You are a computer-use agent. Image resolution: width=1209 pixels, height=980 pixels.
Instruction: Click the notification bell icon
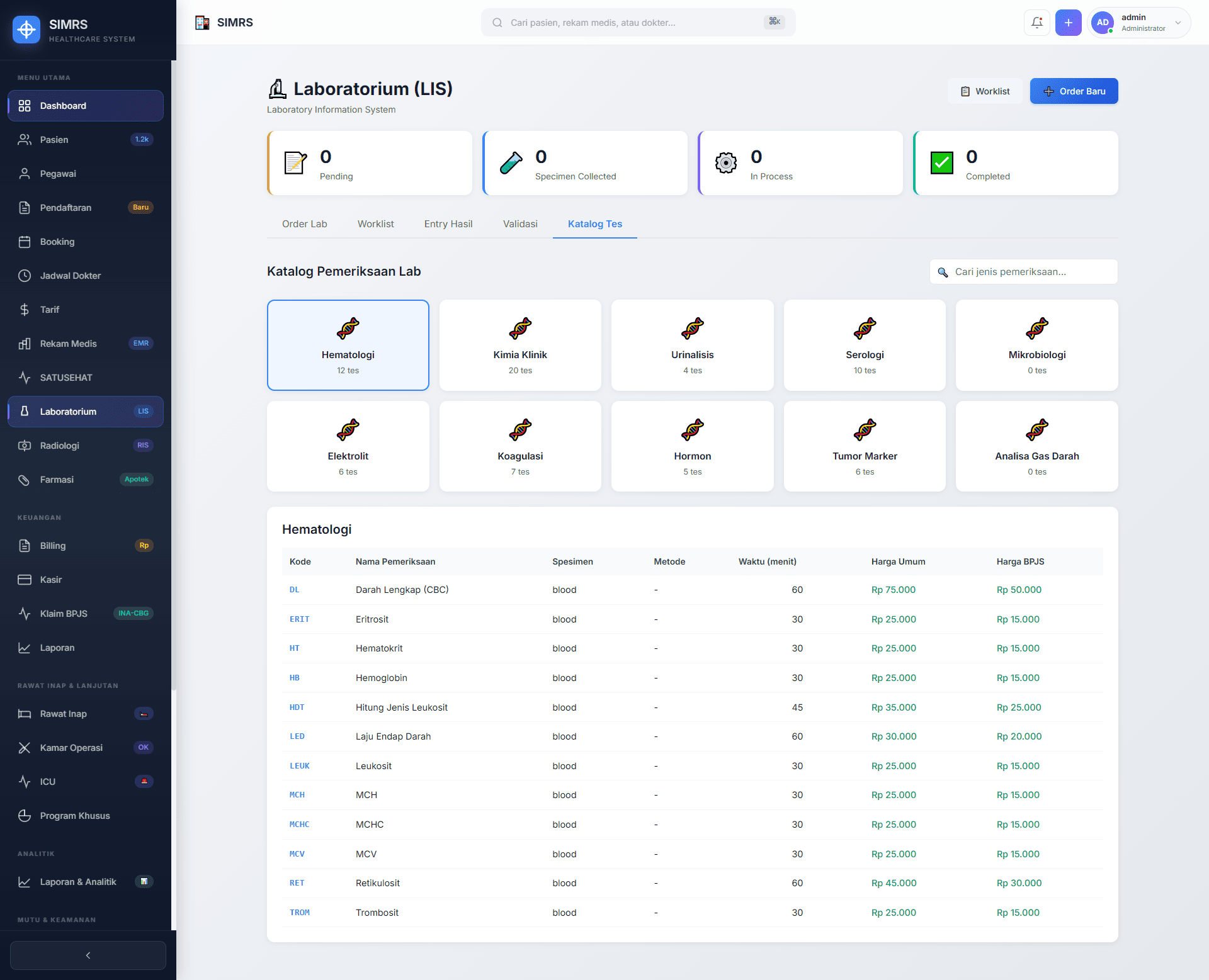click(x=1036, y=23)
